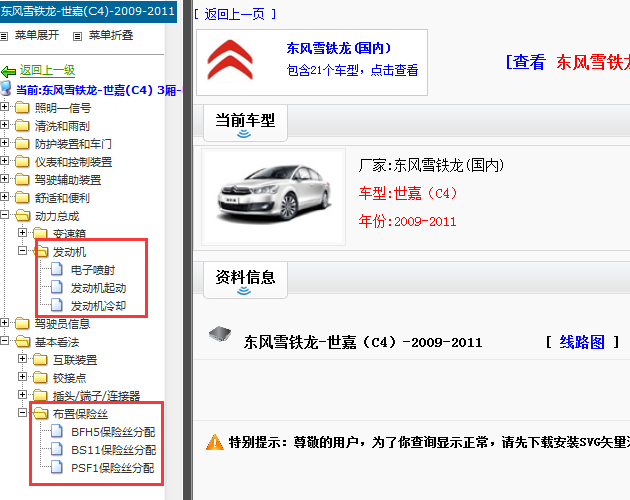The height and width of the screenshot is (500, 630).
Task: Click the PSF1保险丝分配 document icon
Action: pos(57,467)
